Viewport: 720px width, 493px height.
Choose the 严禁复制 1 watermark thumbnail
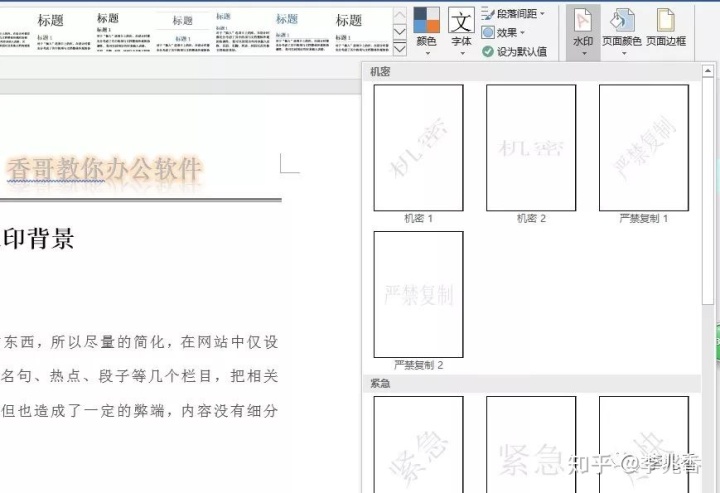644,148
